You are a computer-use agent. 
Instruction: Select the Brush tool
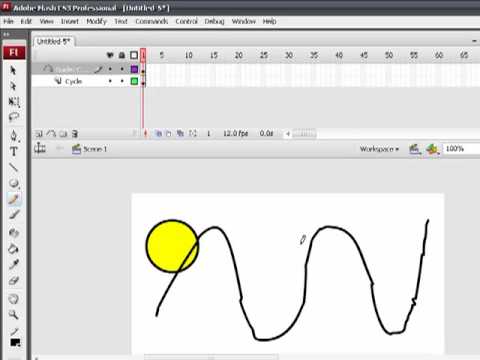pos(14,214)
